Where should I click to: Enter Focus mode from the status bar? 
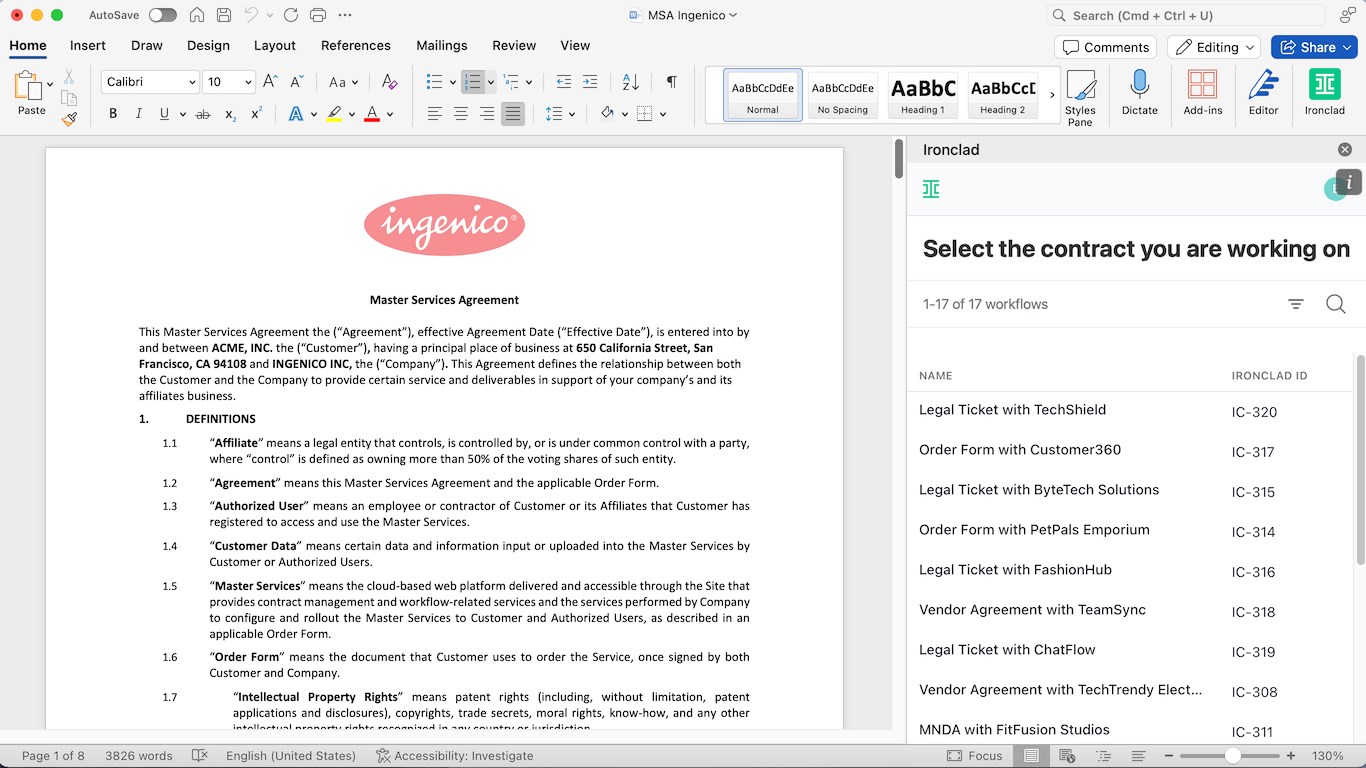click(974, 756)
